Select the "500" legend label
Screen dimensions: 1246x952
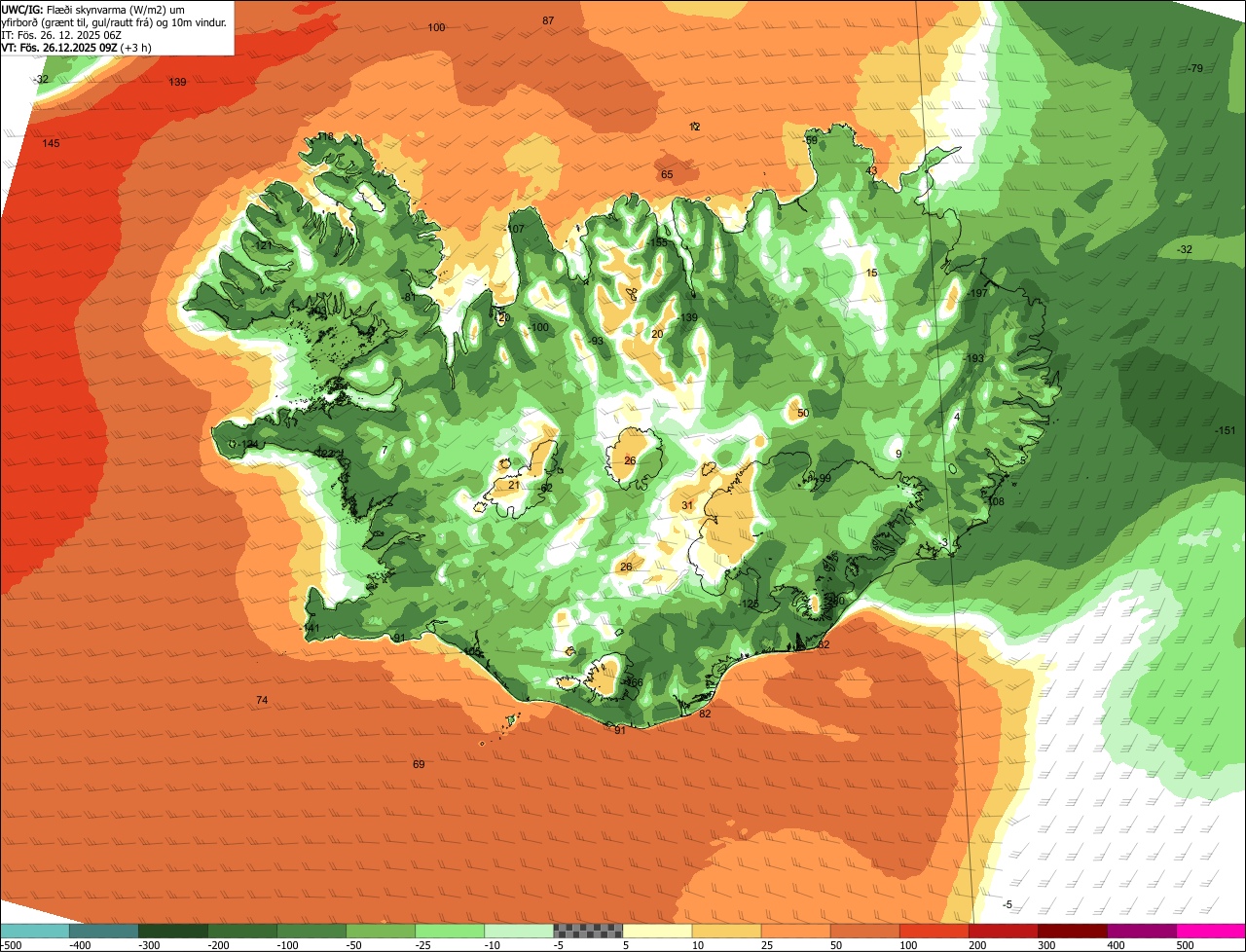pos(1185,945)
